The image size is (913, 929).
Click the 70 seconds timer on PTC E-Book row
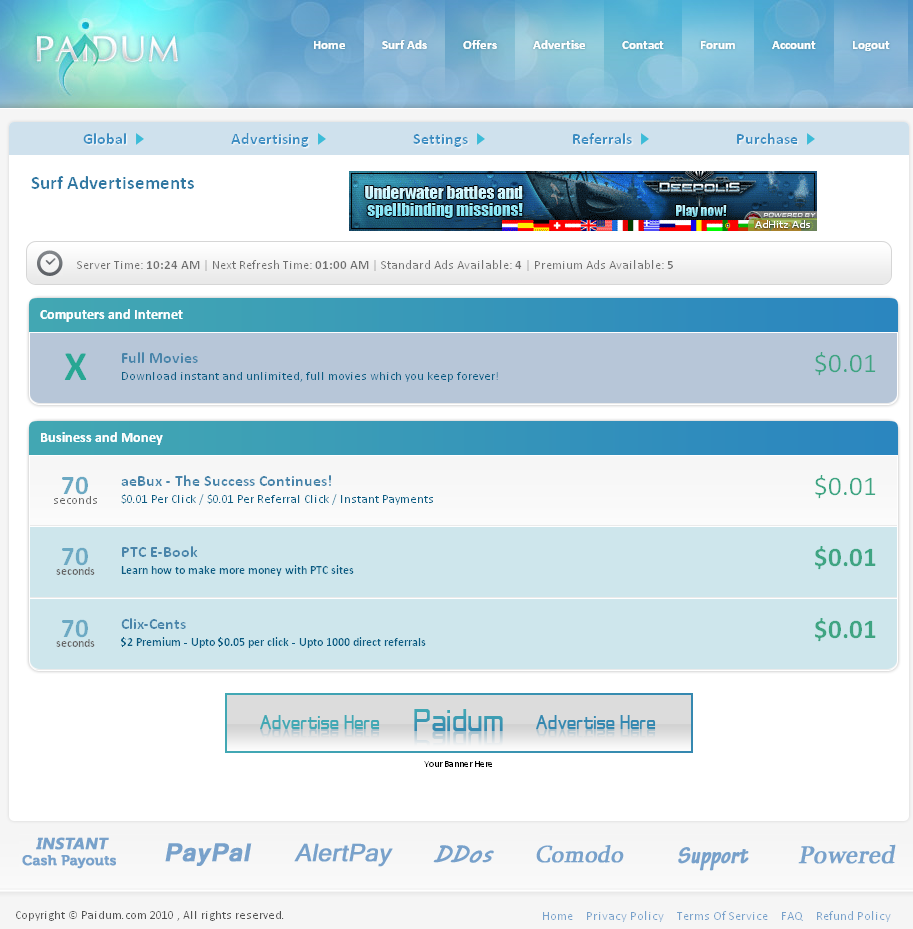pos(75,561)
